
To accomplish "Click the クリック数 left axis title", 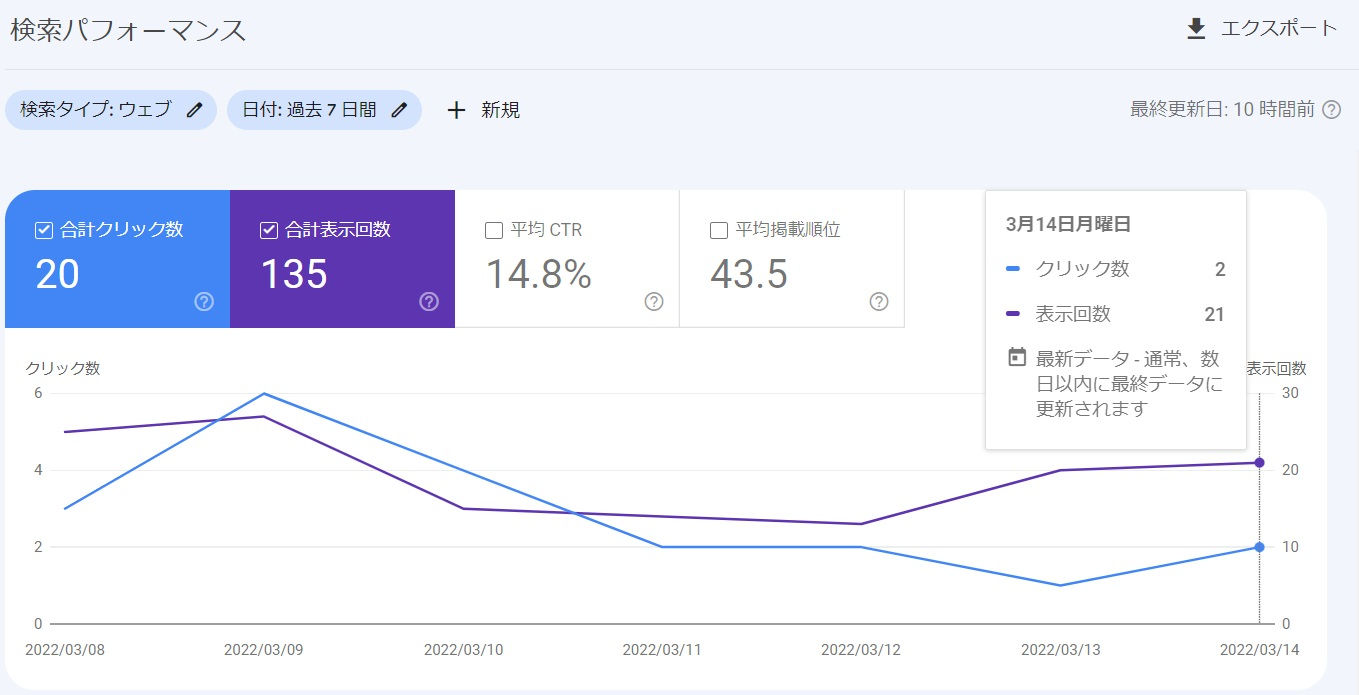I will 63,368.
